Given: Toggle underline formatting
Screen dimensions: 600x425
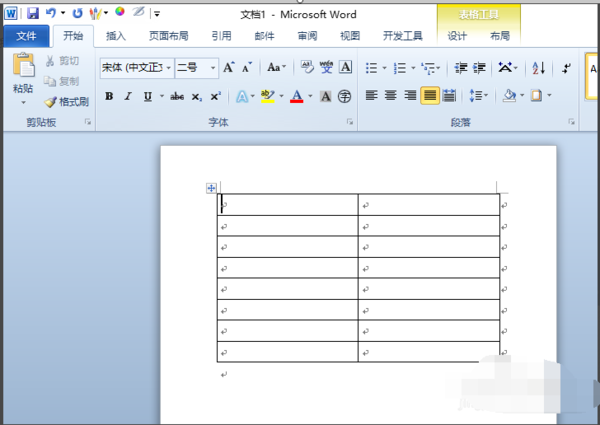Looking at the screenshot, I should 148,96.
